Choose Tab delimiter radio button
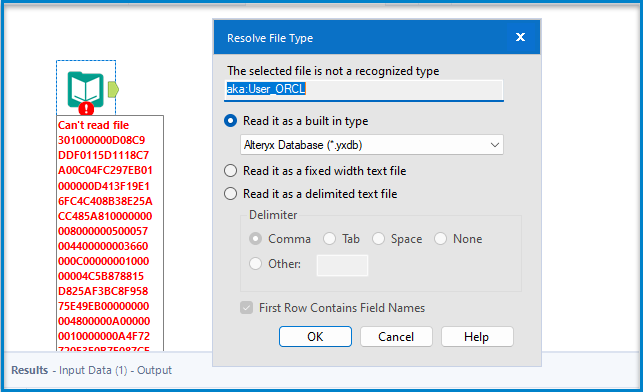Image resolution: width=643 pixels, height=392 pixels. point(329,239)
